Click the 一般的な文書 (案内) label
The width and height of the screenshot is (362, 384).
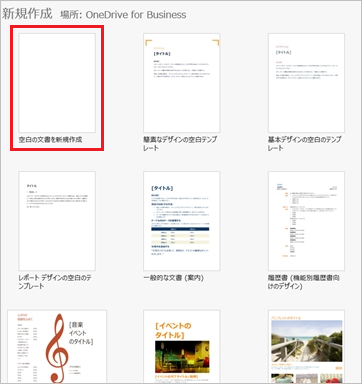(x=173, y=278)
